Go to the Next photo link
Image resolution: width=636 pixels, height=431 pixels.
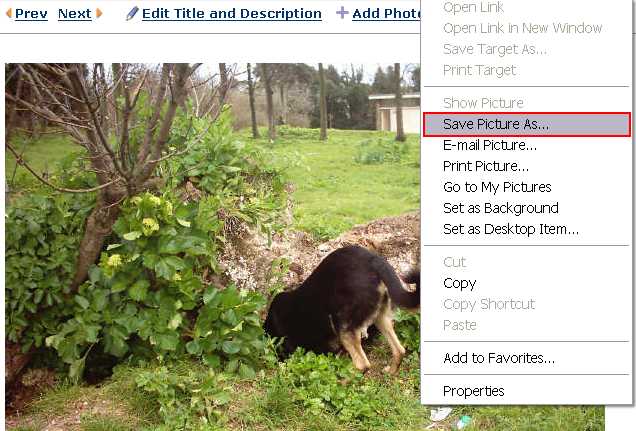point(75,13)
